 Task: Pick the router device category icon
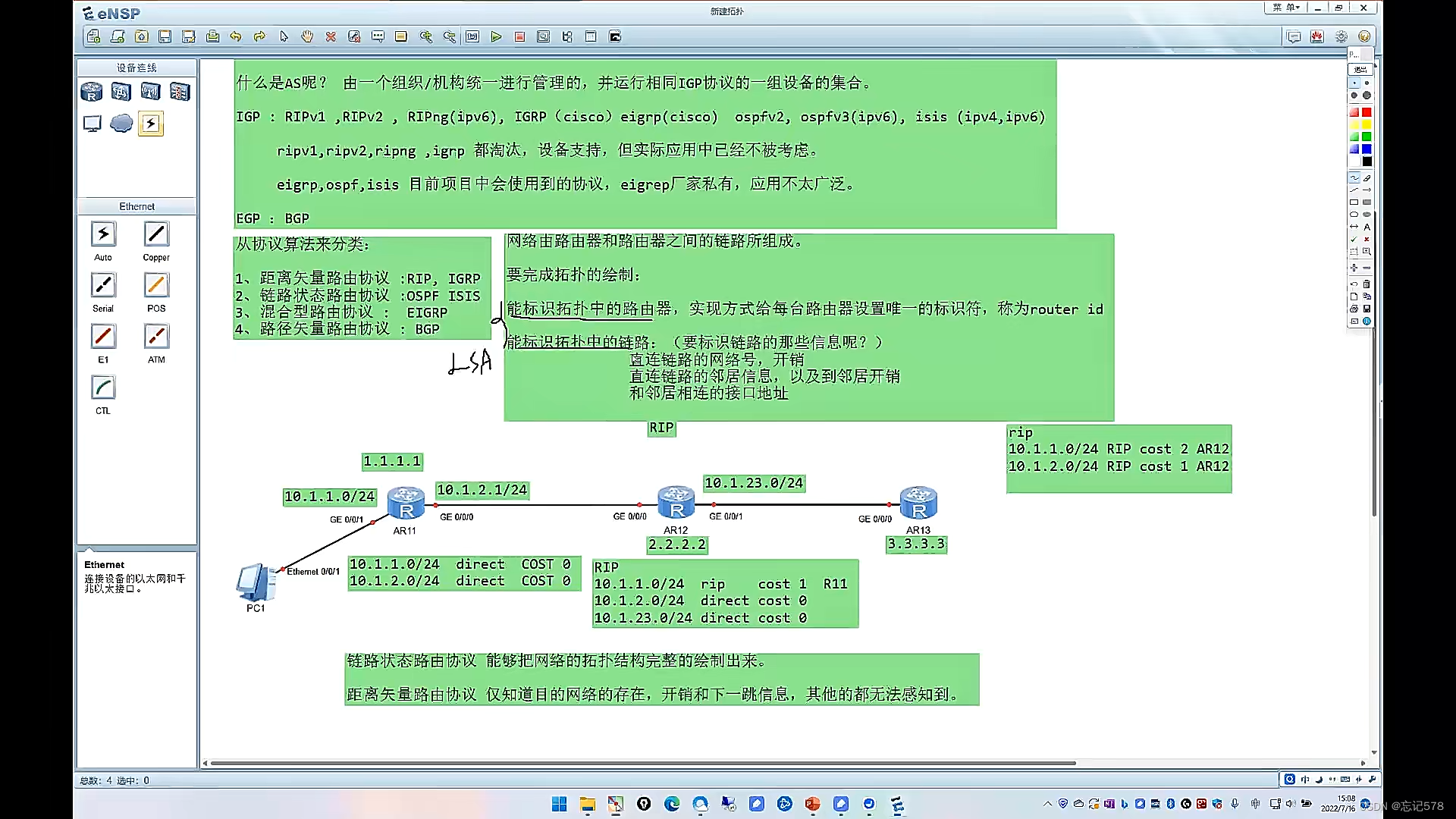tap(92, 93)
